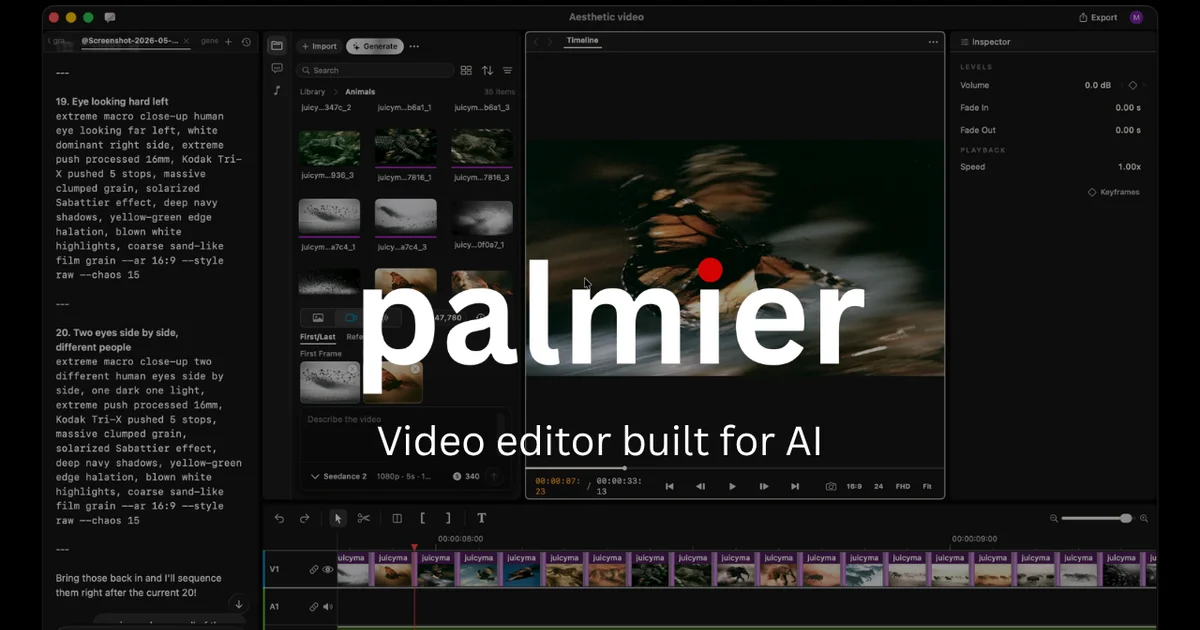Go to Library in the breadcrumb
1200x630 pixels.
pyautogui.click(x=313, y=92)
